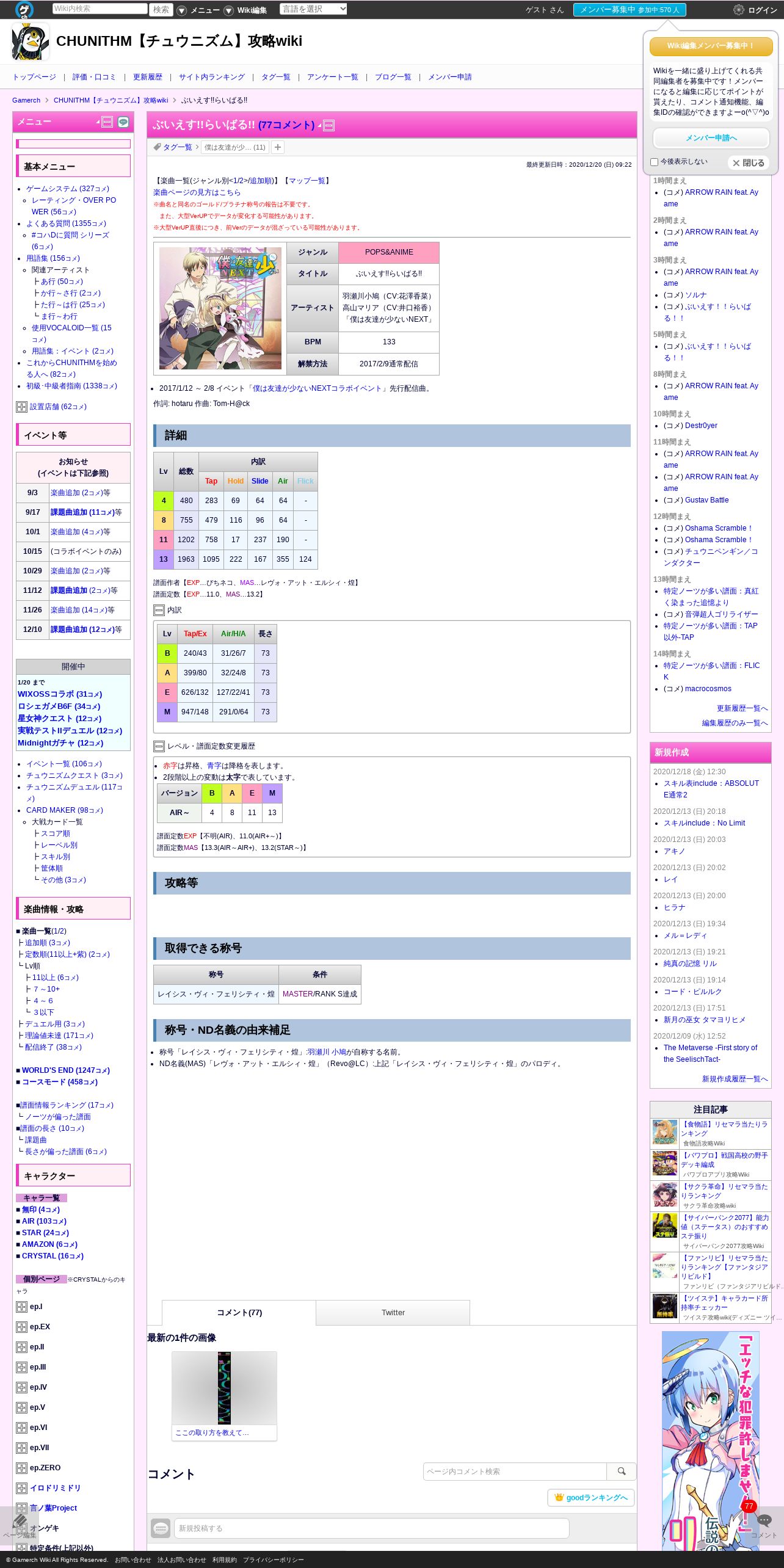The height and width of the screenshot is (1568, 784).
Task: Click the speech bubble icon beside 新規投稿する
Action: (161, 1528)
